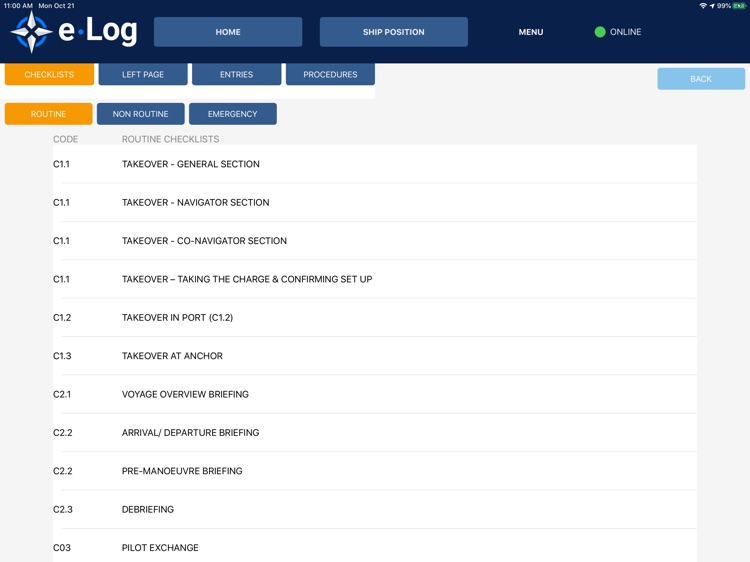Open TAKING THE CHARGE & CONFIRMING SET UP

375,279
